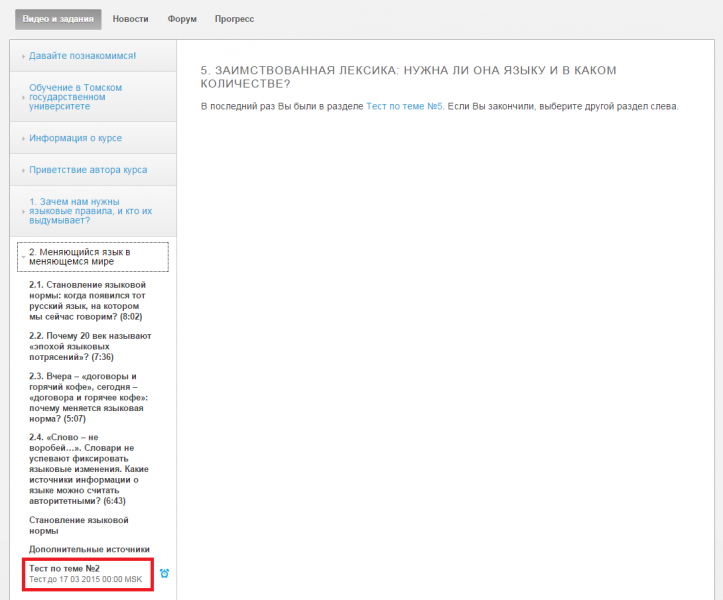Expand the Давайте познакомимся! section
Viewport: 723px width, 600px height.
coord(93,56)
